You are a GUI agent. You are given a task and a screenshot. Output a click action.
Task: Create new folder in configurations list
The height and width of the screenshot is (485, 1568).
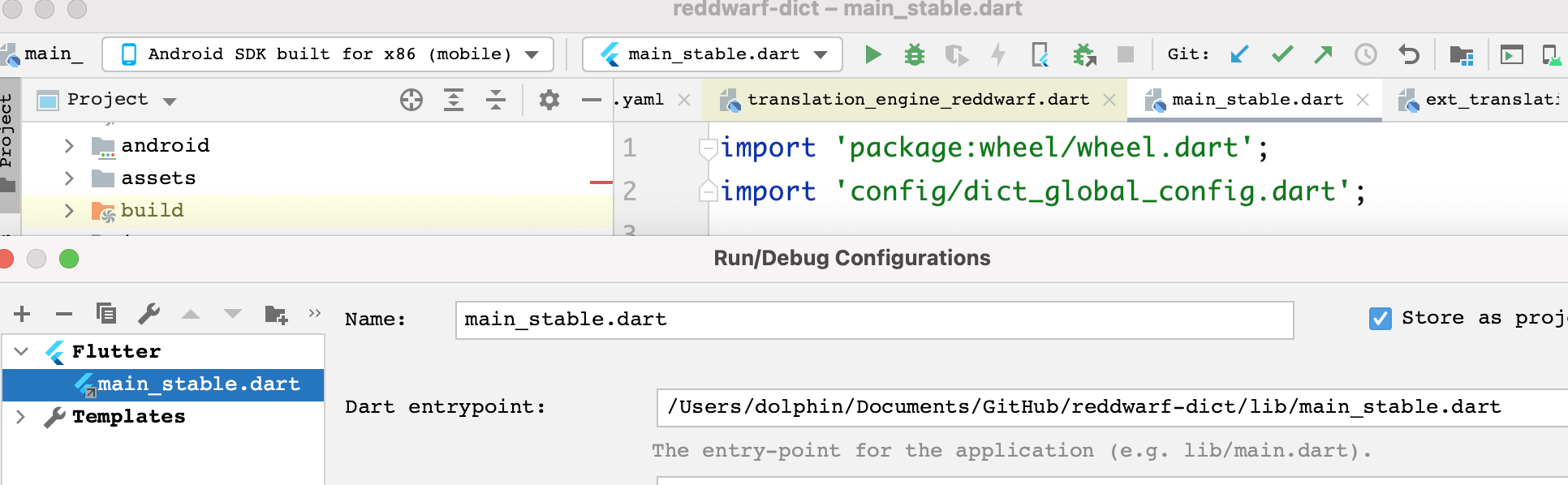point(276,314)
